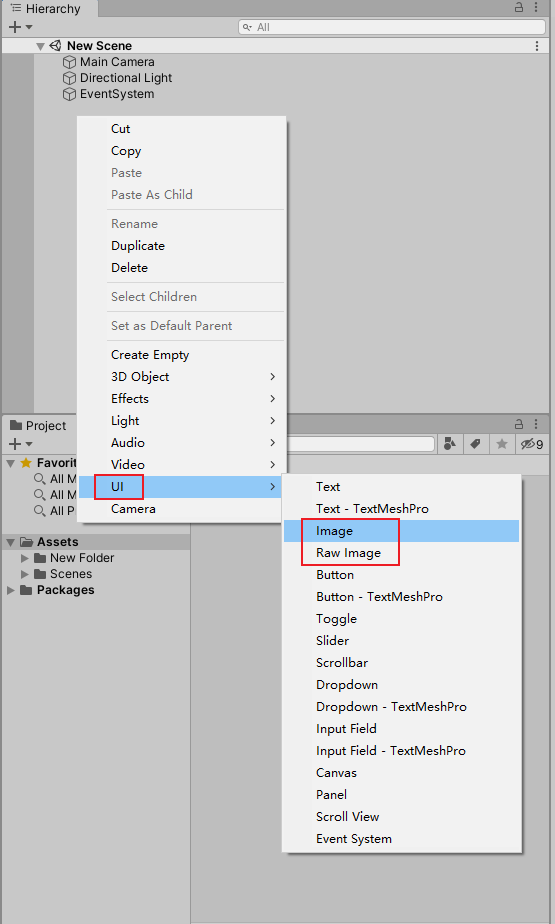Collapse the New Scene foldout arrow
The width and height of the screenshot is (555, 924).
[x=40, y=46]
